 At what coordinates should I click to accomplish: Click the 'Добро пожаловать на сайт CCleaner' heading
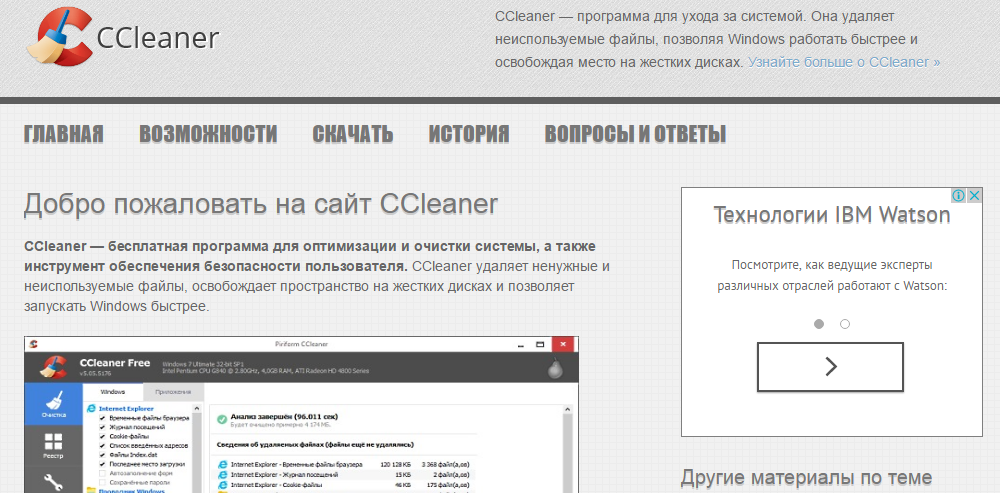pyautogui.click(x=260, y=204)
